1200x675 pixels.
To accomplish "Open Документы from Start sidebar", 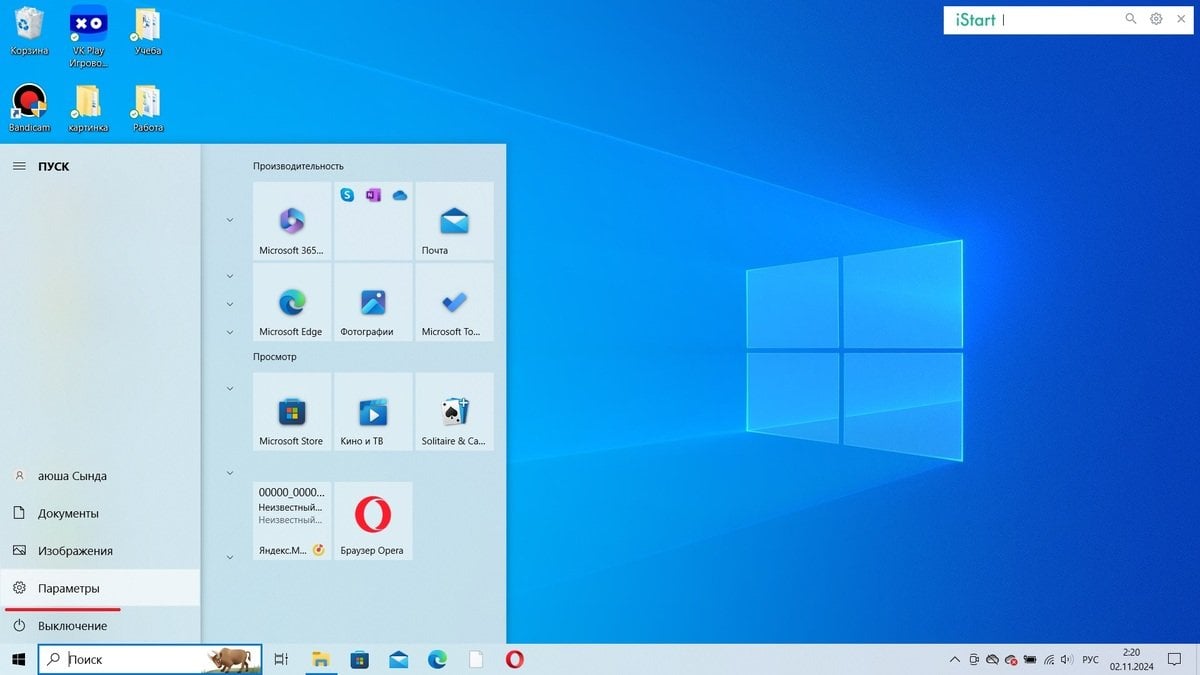I will pos(100,513).
